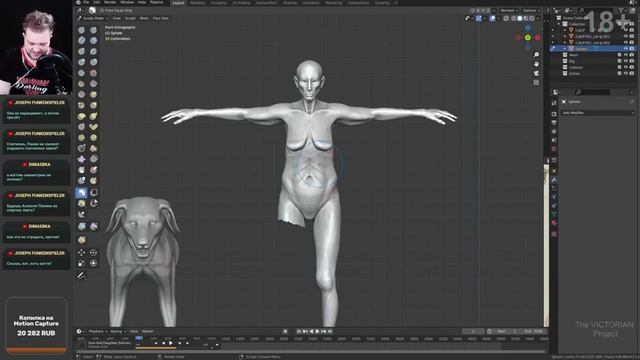Toggle viewport overlays button

click(x=492, y=18)
